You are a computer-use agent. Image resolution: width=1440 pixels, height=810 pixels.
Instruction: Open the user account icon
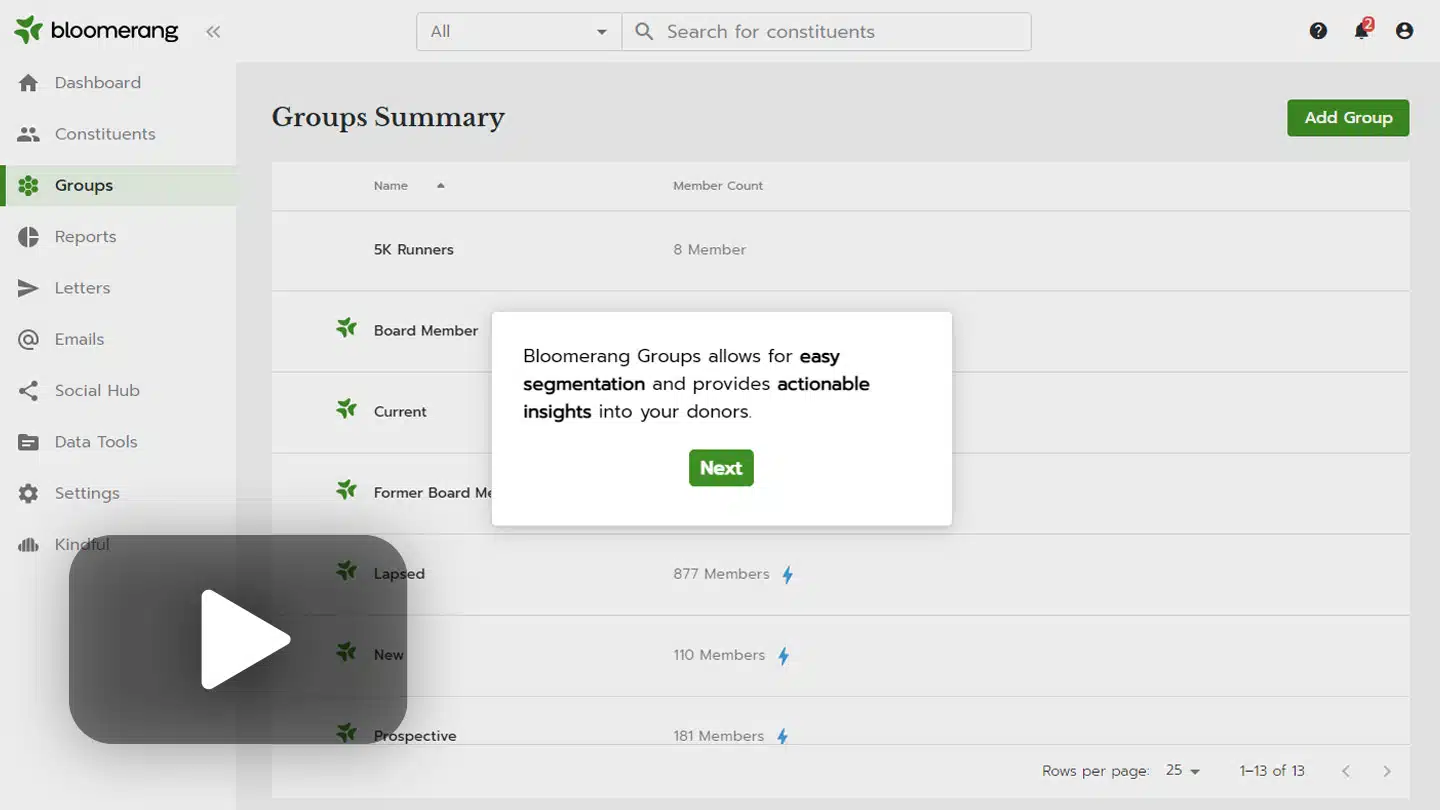point(1404,31)
